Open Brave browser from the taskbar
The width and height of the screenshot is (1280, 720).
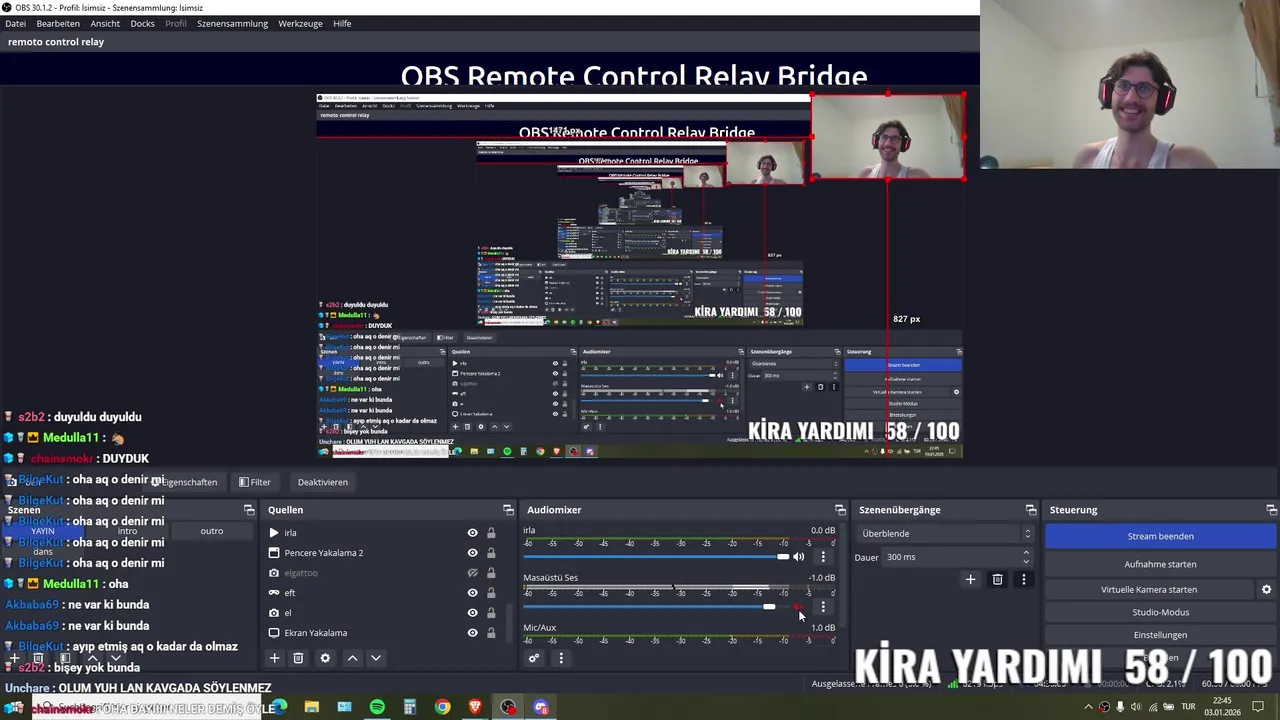point(475,707)
